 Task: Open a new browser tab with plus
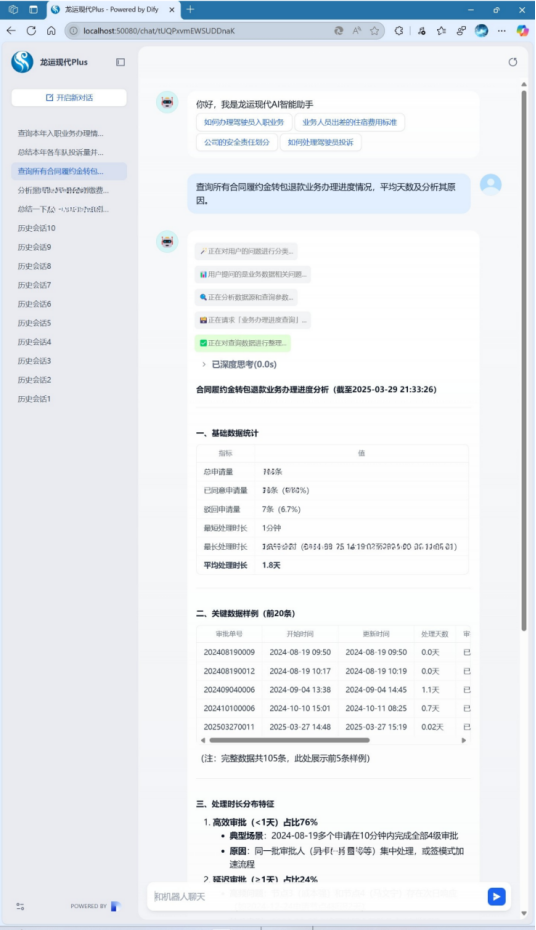pos(190,9)
